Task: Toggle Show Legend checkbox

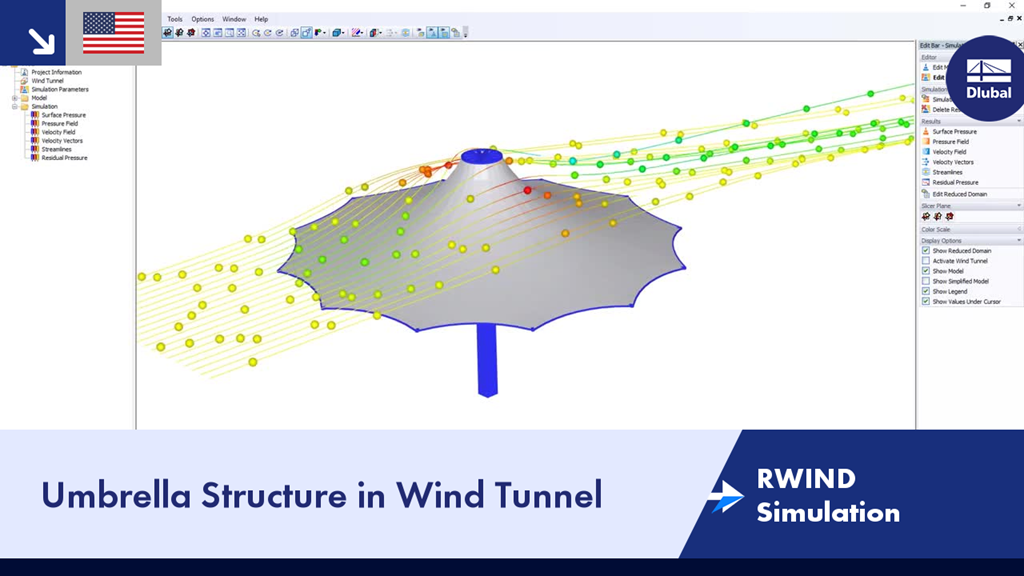Action: (x=925, y=291)
